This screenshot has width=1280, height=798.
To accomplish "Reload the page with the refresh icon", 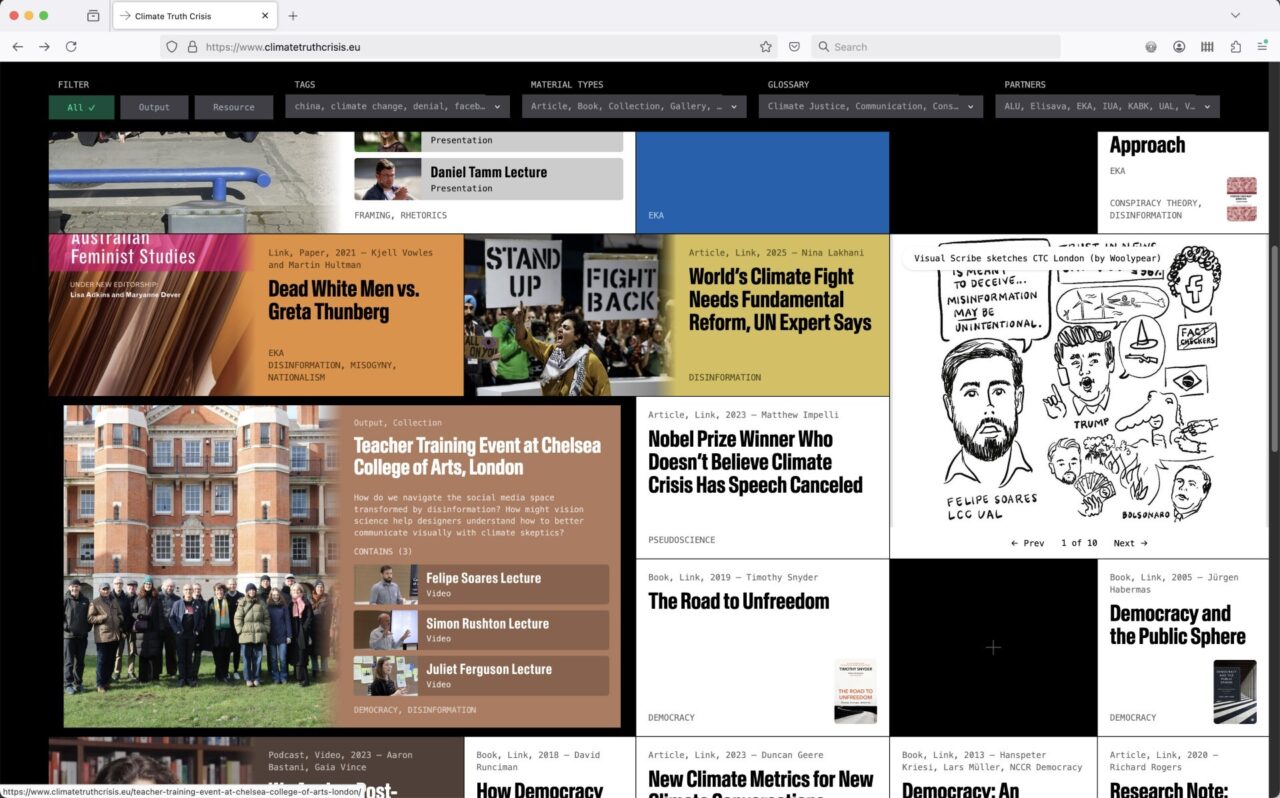I will click(71, 47).
